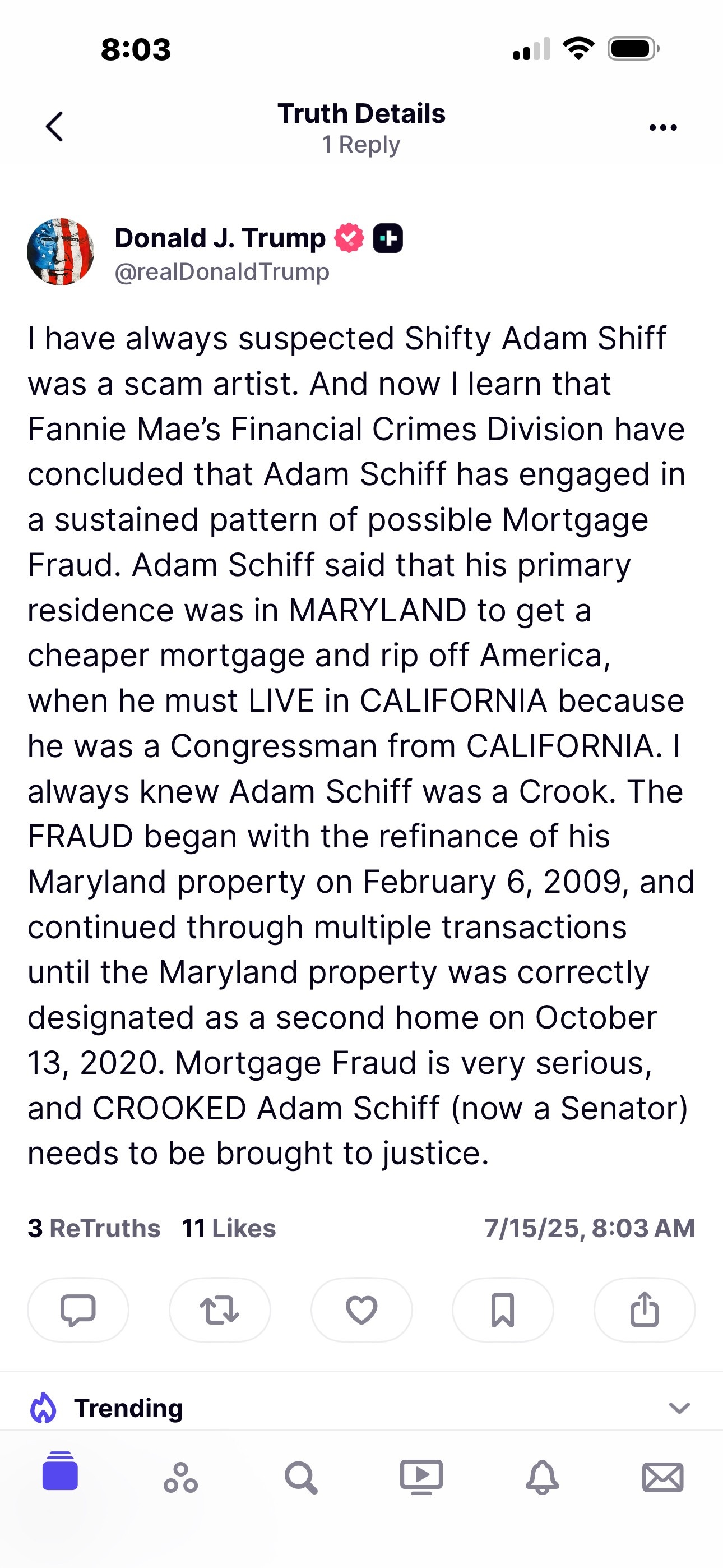Open the @realDonaldTrump handle link
The image size is (723, 1568).
[222, 271]
